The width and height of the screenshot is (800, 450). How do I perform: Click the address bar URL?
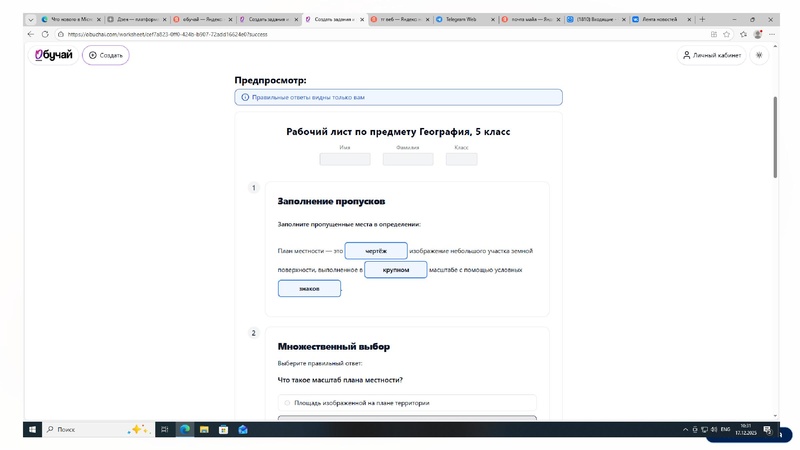click(x=167, y=34)
